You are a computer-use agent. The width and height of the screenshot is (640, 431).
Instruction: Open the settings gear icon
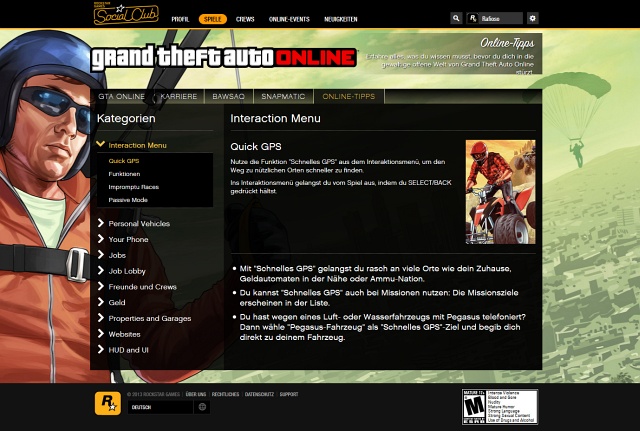(x=532, y=18)
